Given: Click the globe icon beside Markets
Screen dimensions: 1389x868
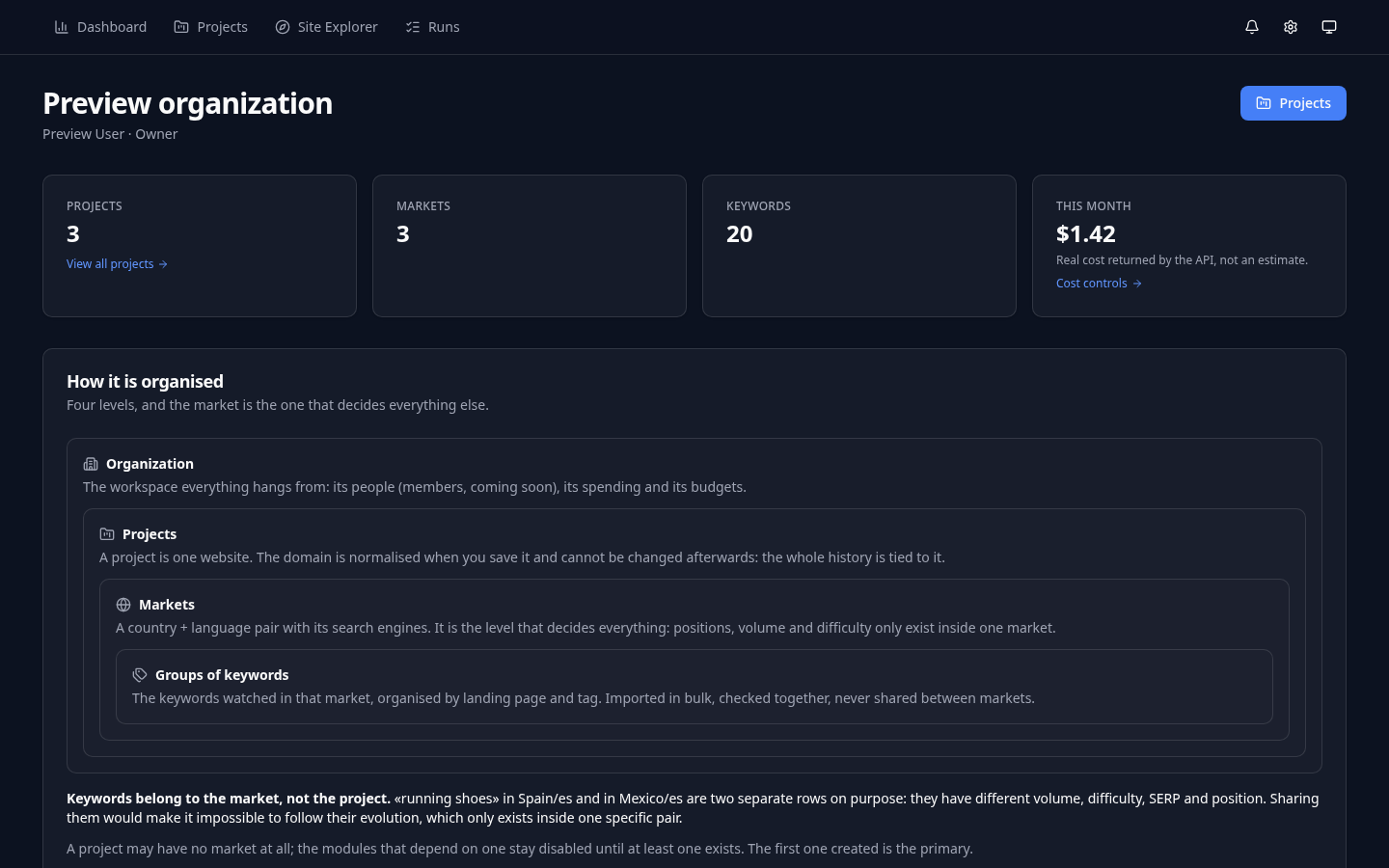Looking at the screenshot, I should point(123,605).
